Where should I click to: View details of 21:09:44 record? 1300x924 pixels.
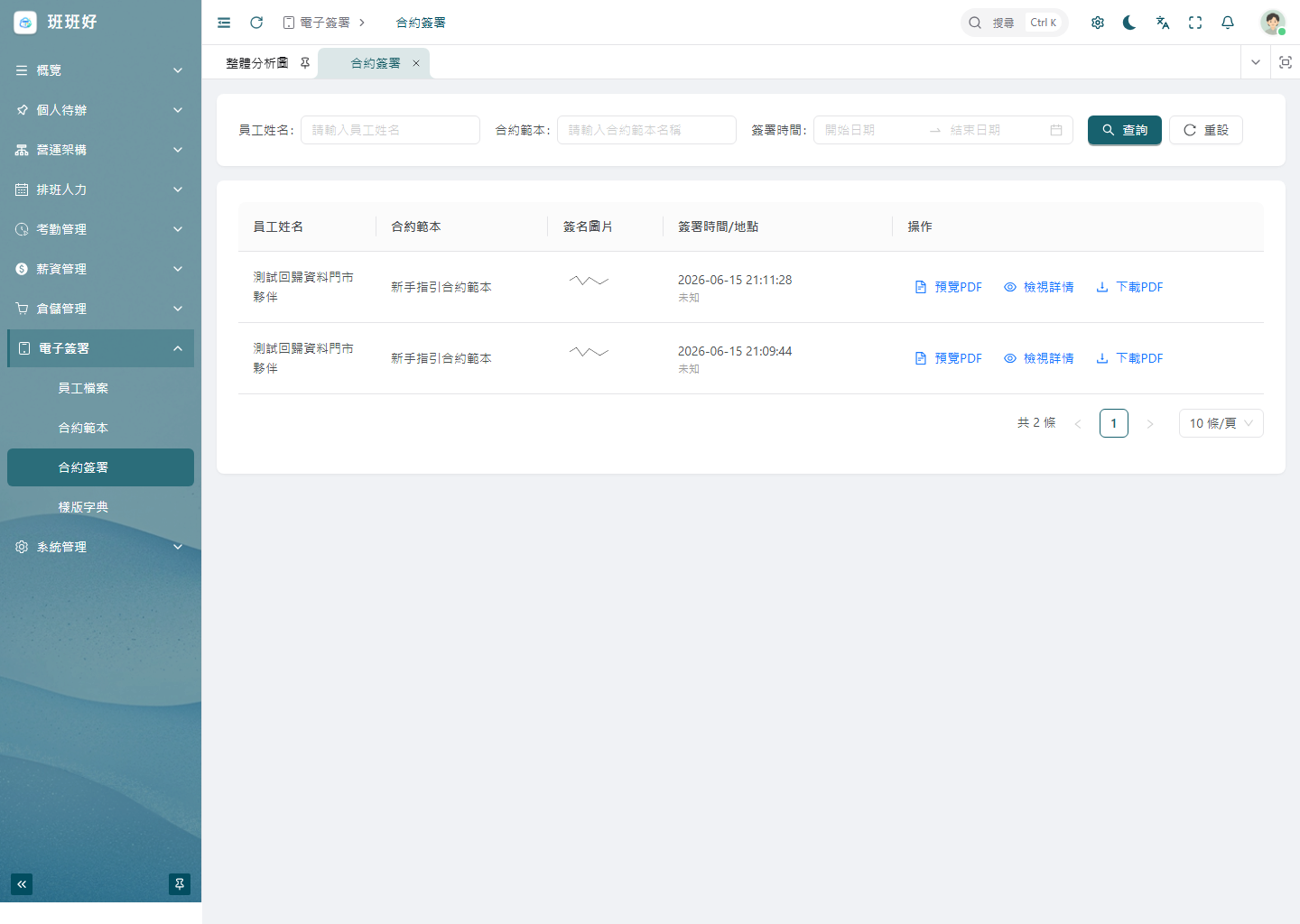point(1039,358)
